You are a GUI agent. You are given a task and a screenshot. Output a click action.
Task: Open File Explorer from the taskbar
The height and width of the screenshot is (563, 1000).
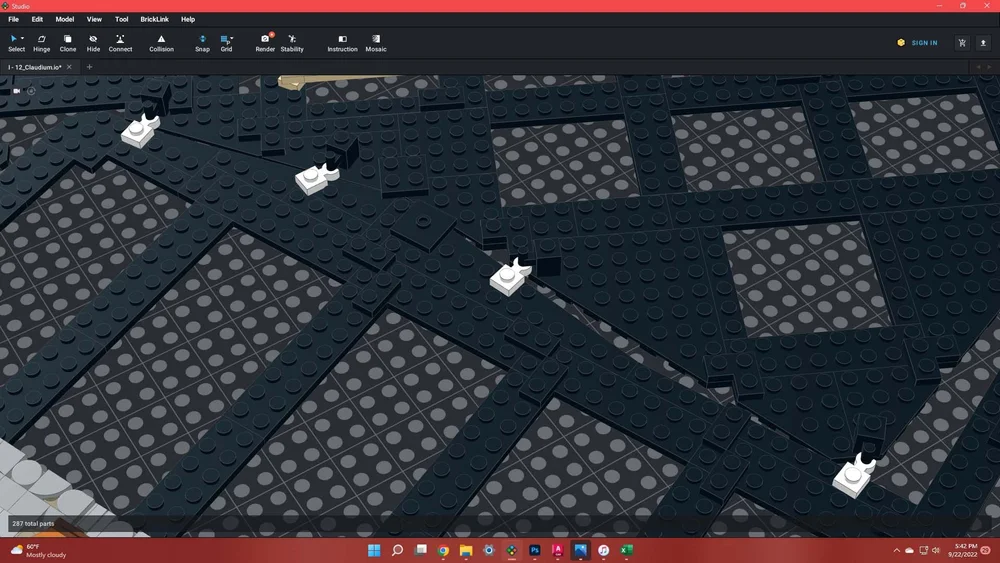coord(466,550)
